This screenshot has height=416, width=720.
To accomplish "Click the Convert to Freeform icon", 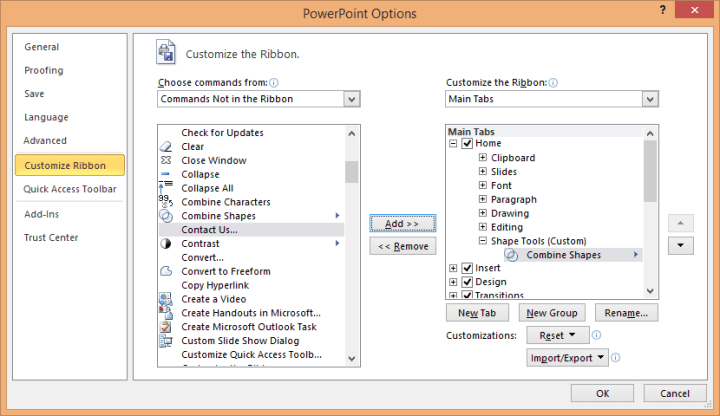I will click(166, 271).
